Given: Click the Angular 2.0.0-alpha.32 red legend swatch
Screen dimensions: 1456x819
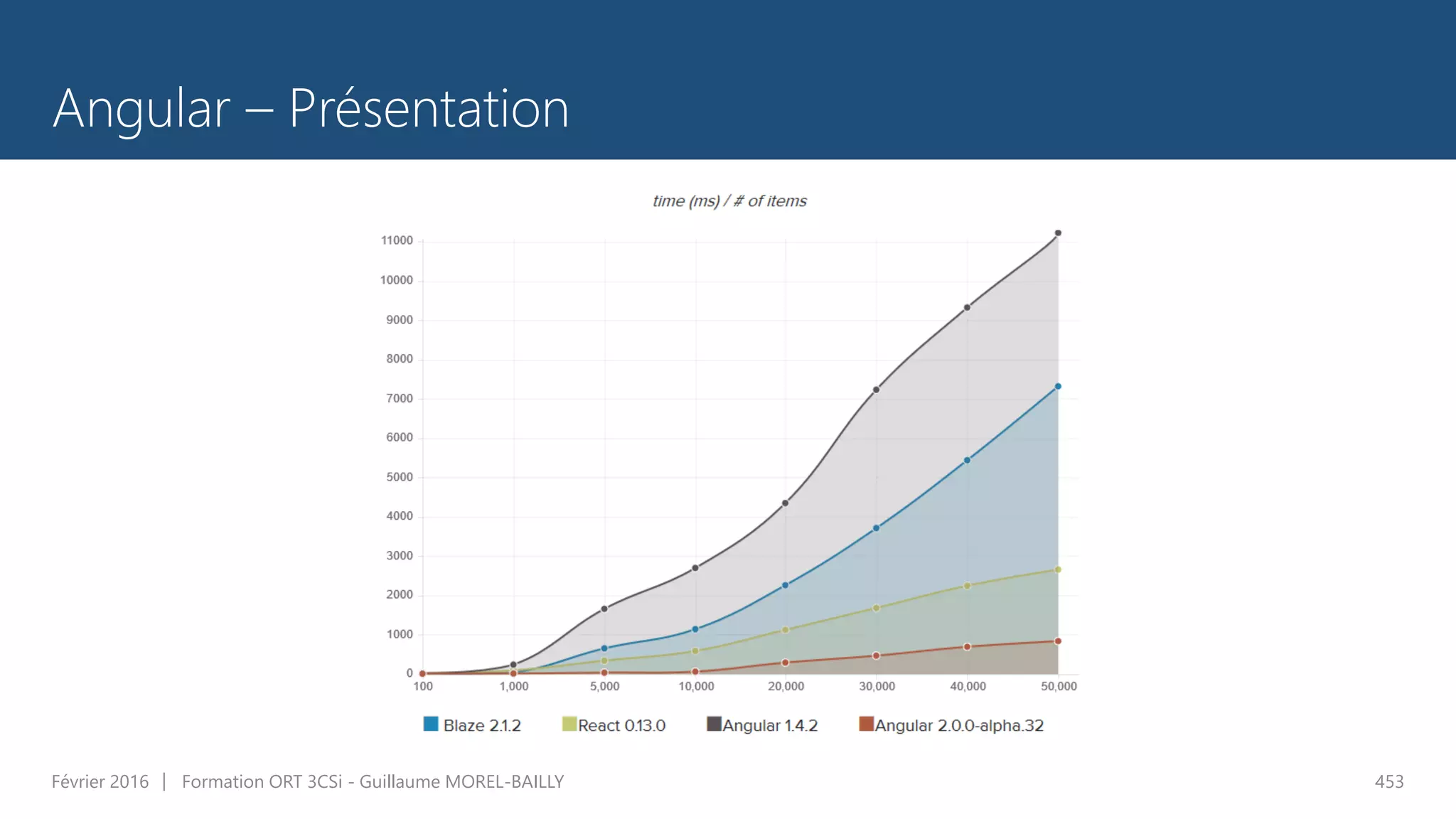Looking at the screenshot, I should pyautogui.click(x=866, y=724).
